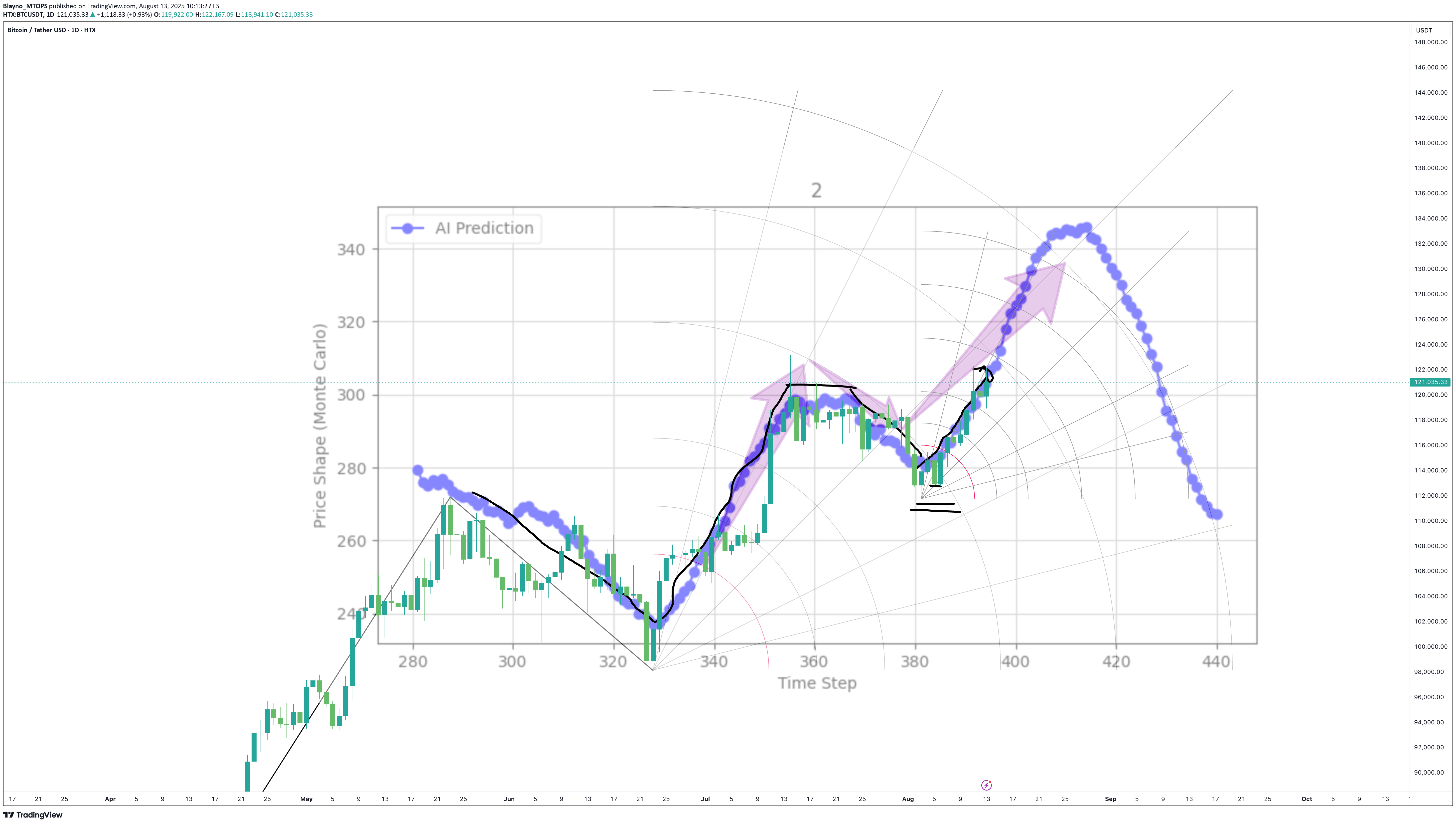Click the 100,000.00 price axis label
The width and height of the screenshot is (1456, 824).
click(1431, 647)
